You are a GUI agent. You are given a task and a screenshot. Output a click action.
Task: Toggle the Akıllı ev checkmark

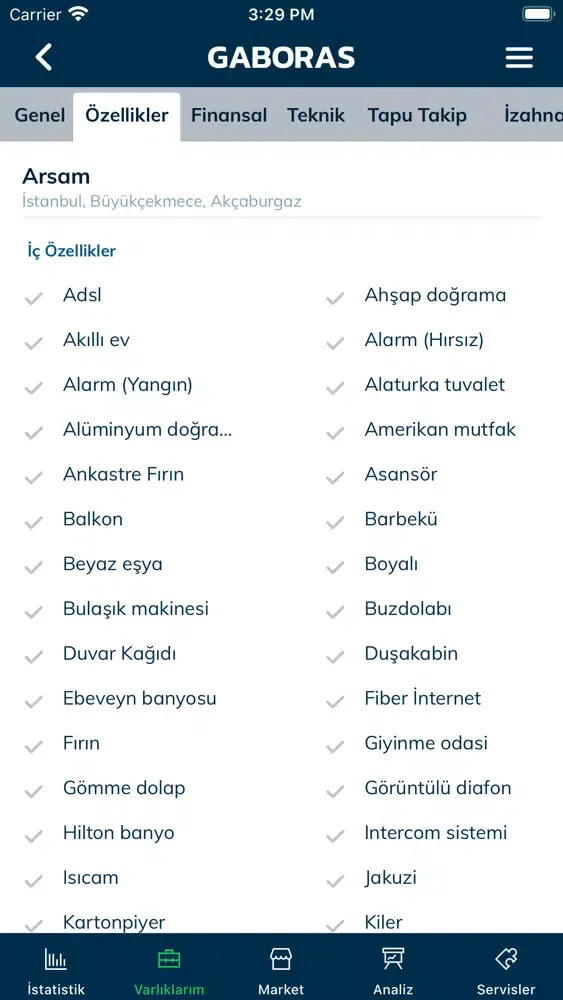tap(33, 343)
